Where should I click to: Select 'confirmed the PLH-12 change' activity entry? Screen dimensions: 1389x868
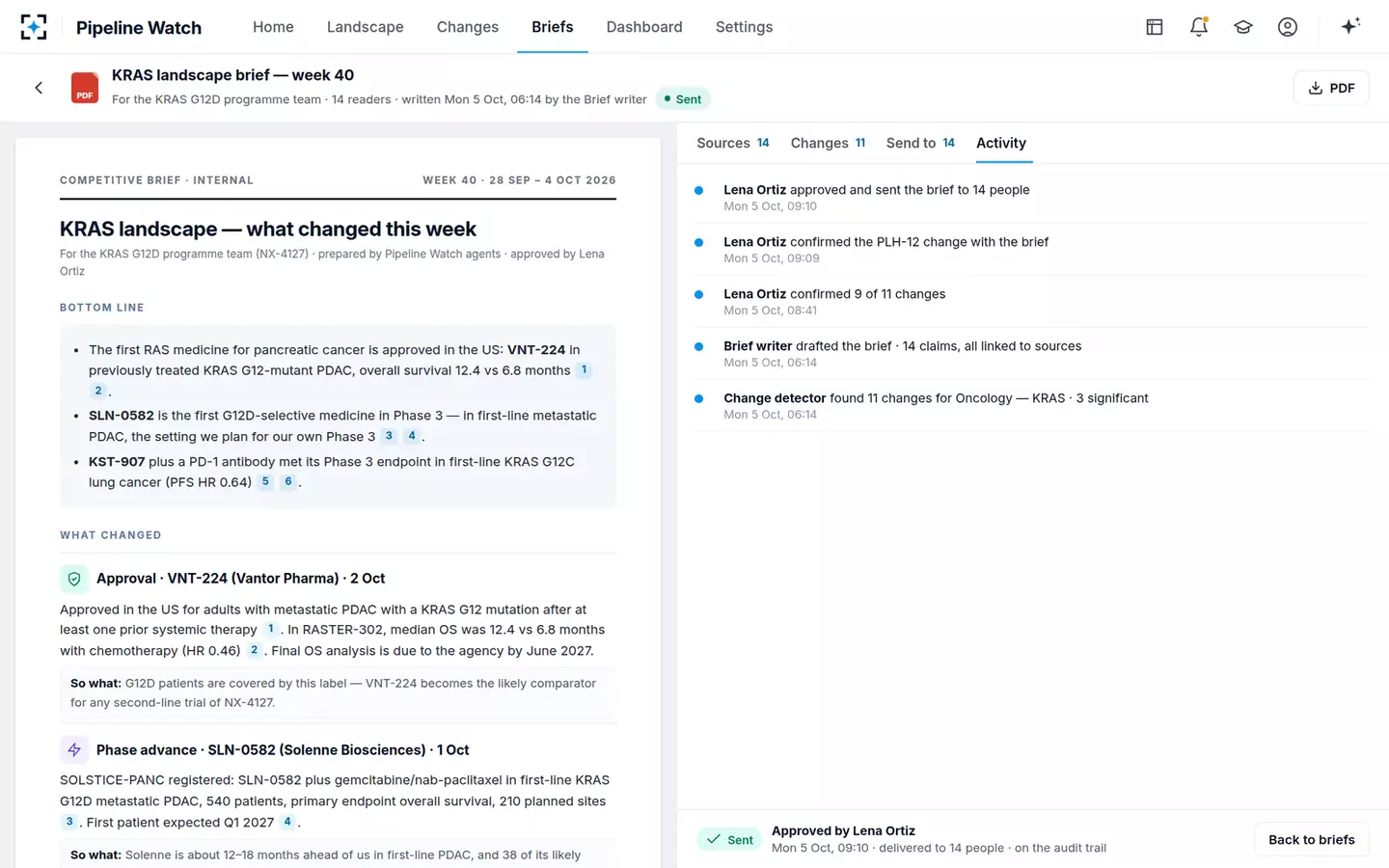coord(1032,250)
